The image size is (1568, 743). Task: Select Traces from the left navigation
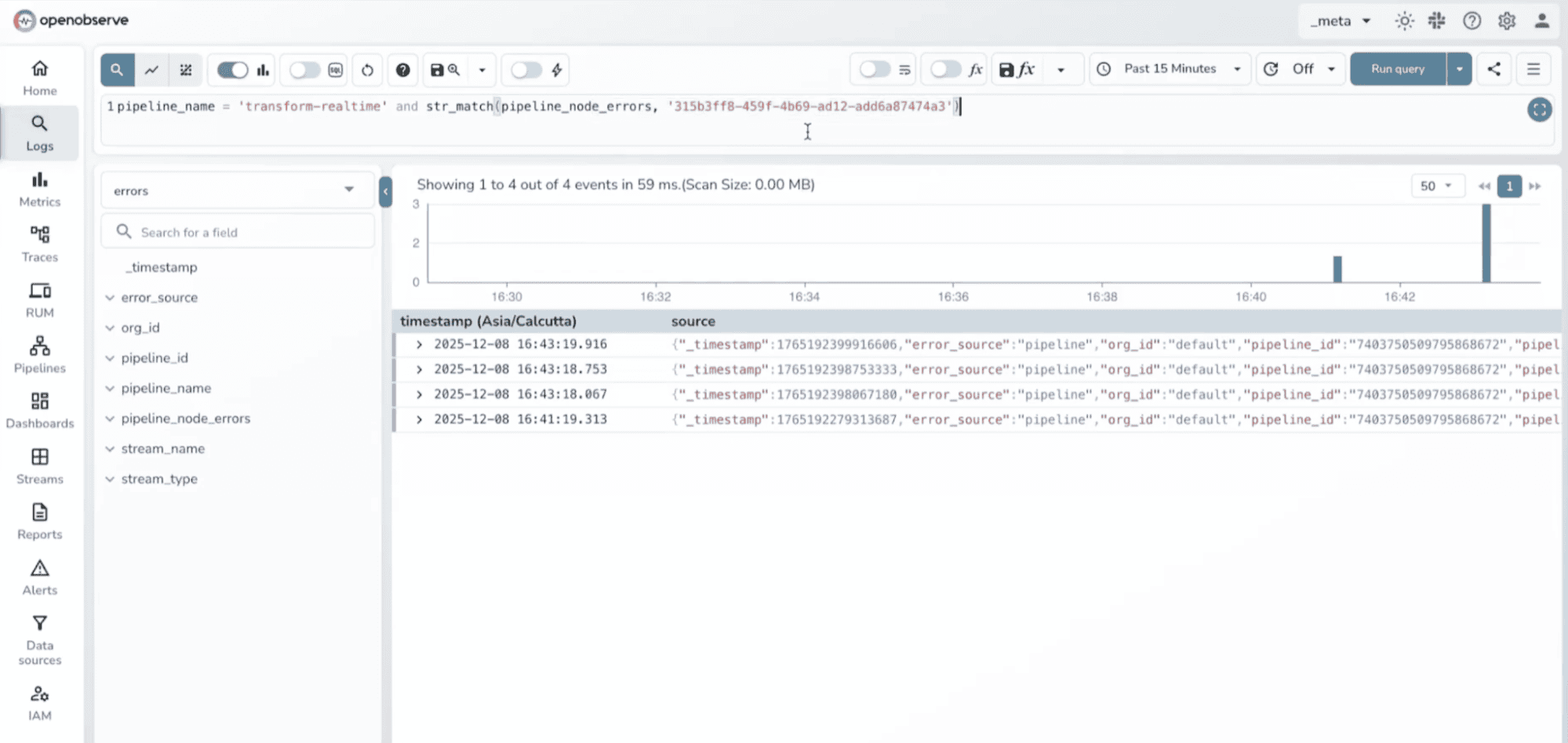[x=39, y=243]
